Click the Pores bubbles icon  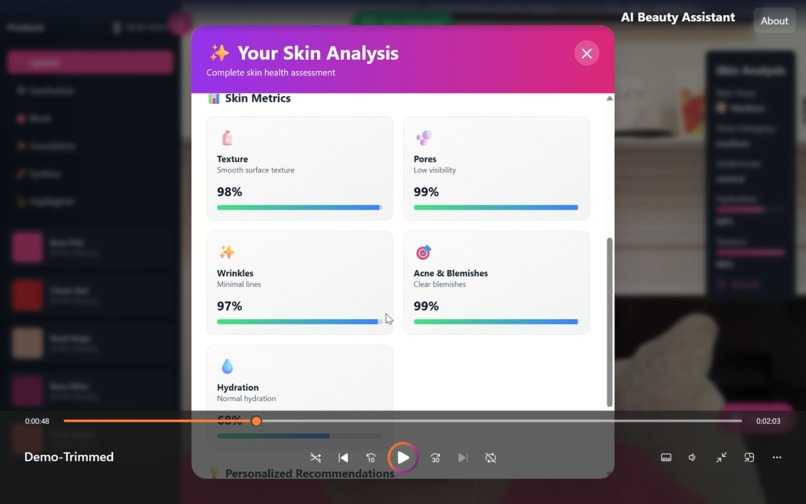pos(424,138)
